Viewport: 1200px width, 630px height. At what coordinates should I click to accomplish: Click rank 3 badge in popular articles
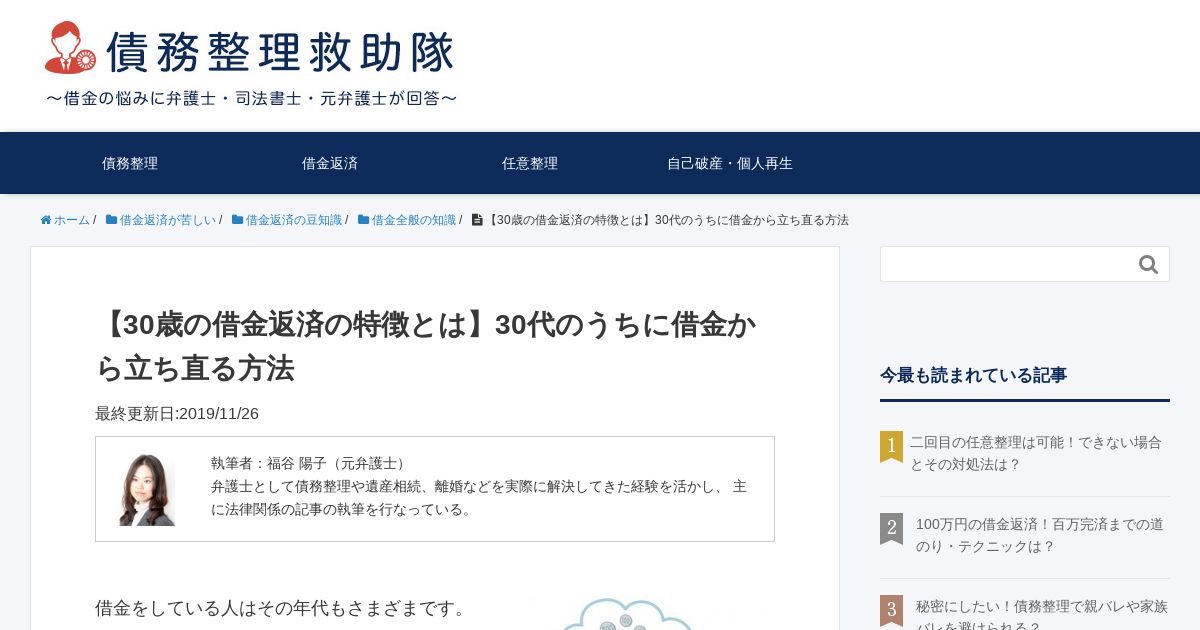[891, 610]
